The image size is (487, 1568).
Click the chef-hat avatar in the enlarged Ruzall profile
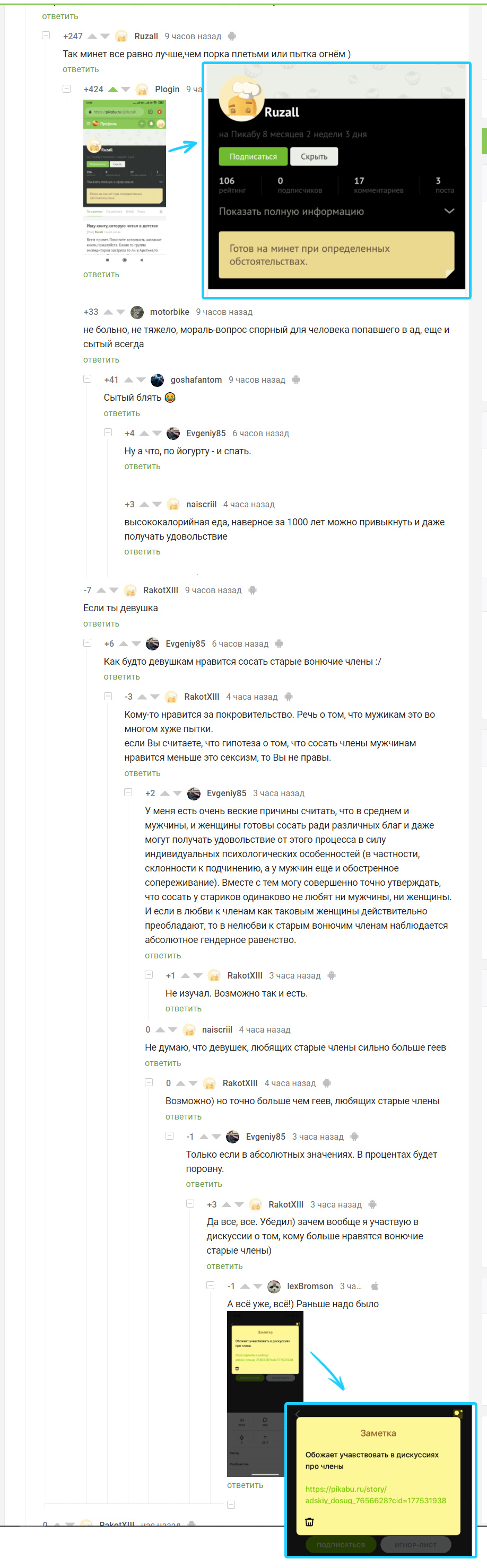click(x=241, y=98)
